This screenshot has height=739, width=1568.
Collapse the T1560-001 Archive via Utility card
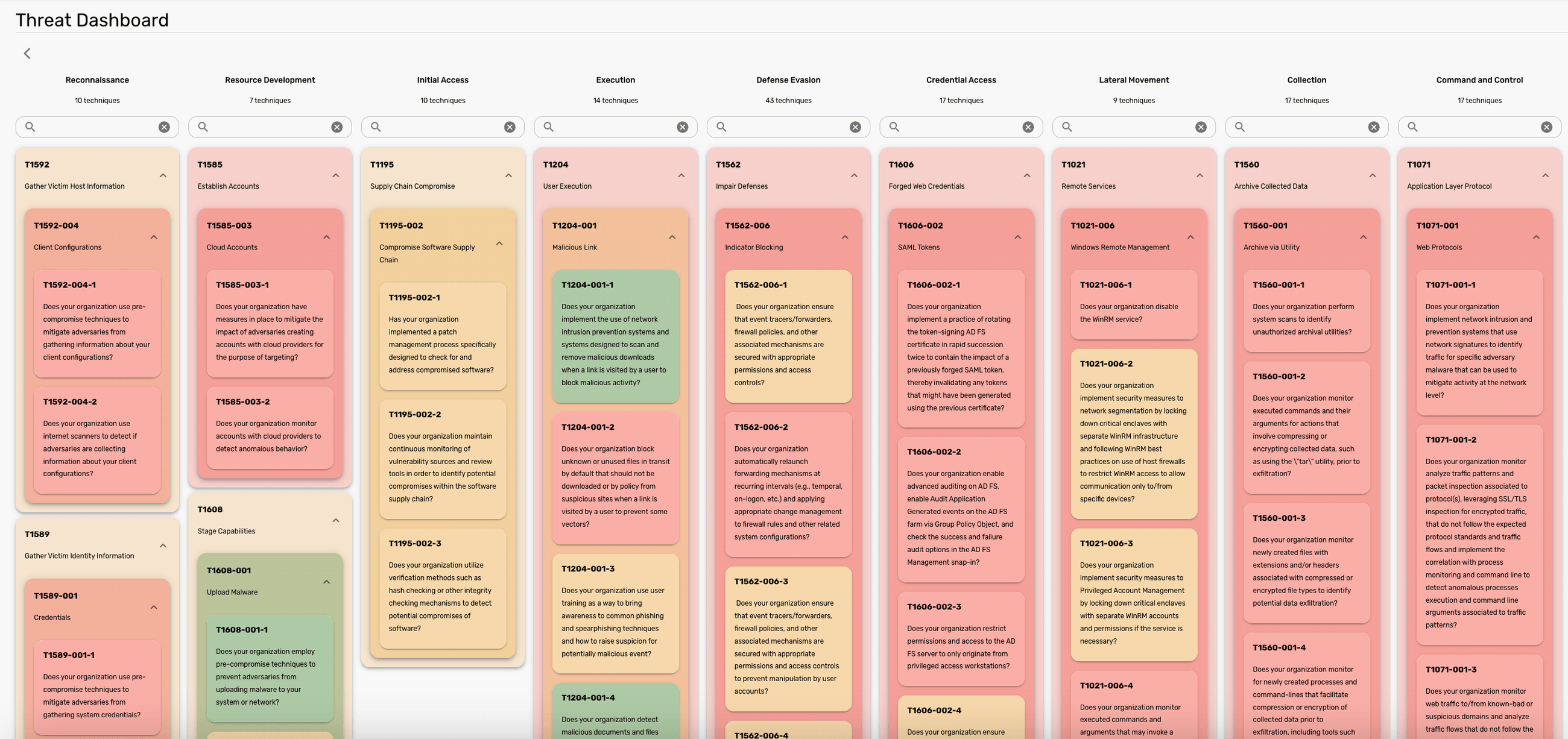(x=1364, y=237)
